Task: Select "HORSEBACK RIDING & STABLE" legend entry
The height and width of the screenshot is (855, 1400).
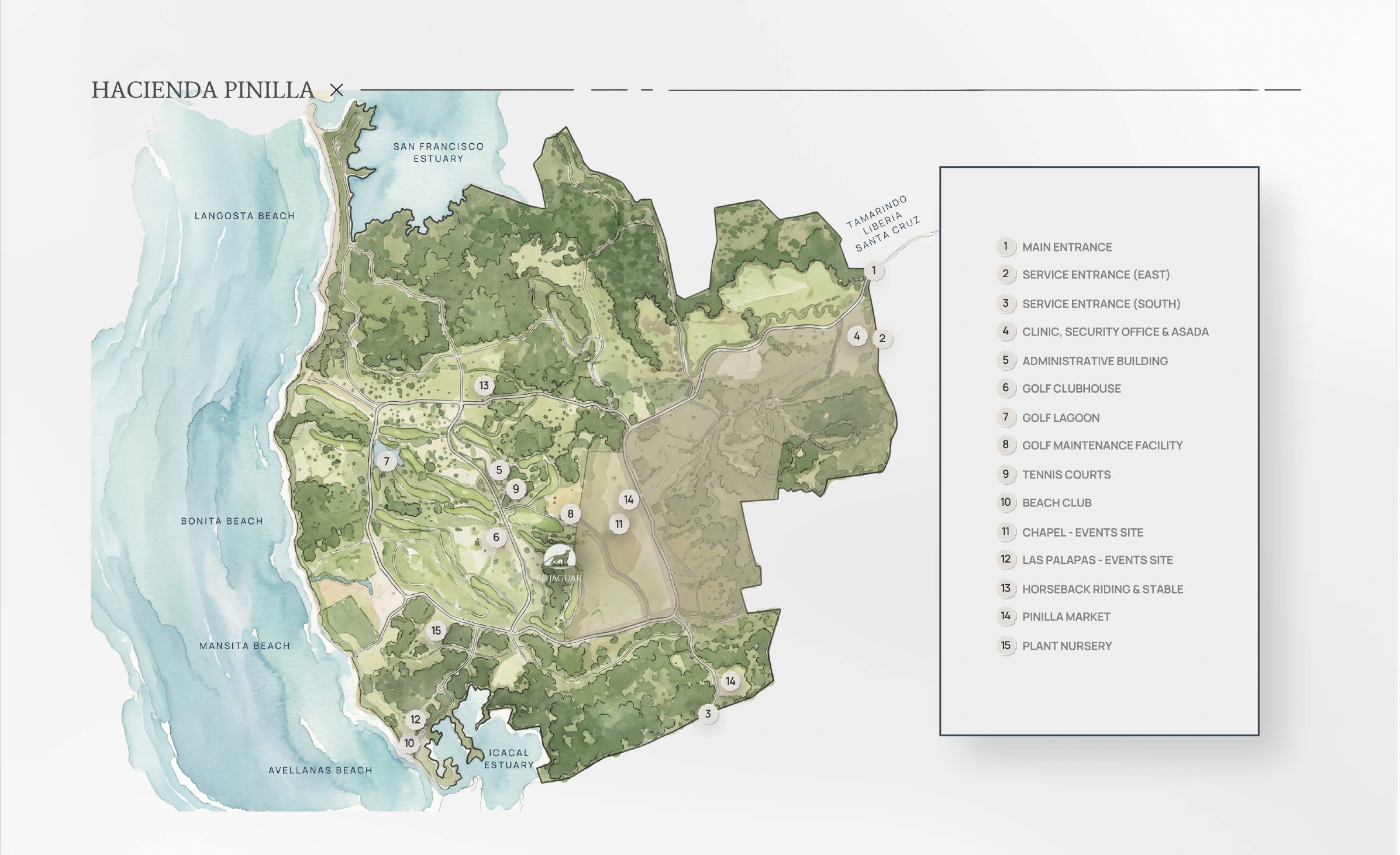Action: pos(1102,589)
